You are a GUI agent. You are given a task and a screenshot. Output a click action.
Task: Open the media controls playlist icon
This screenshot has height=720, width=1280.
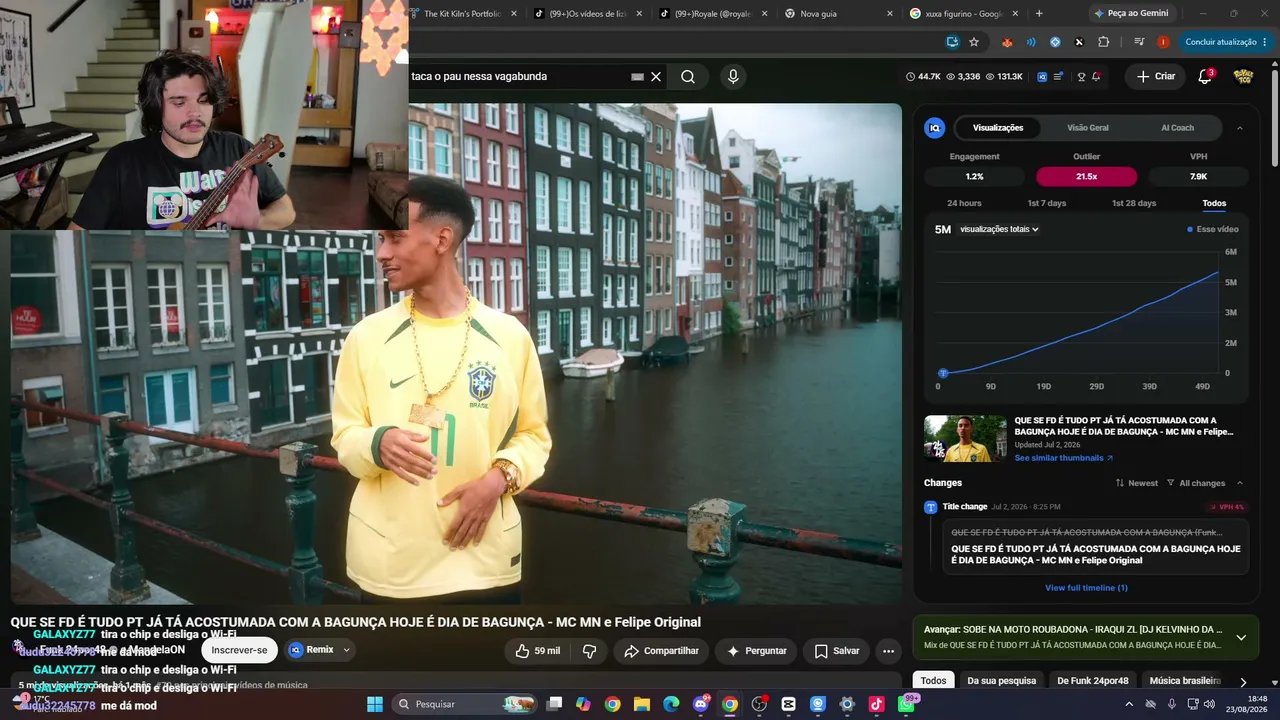[1139, 42]
